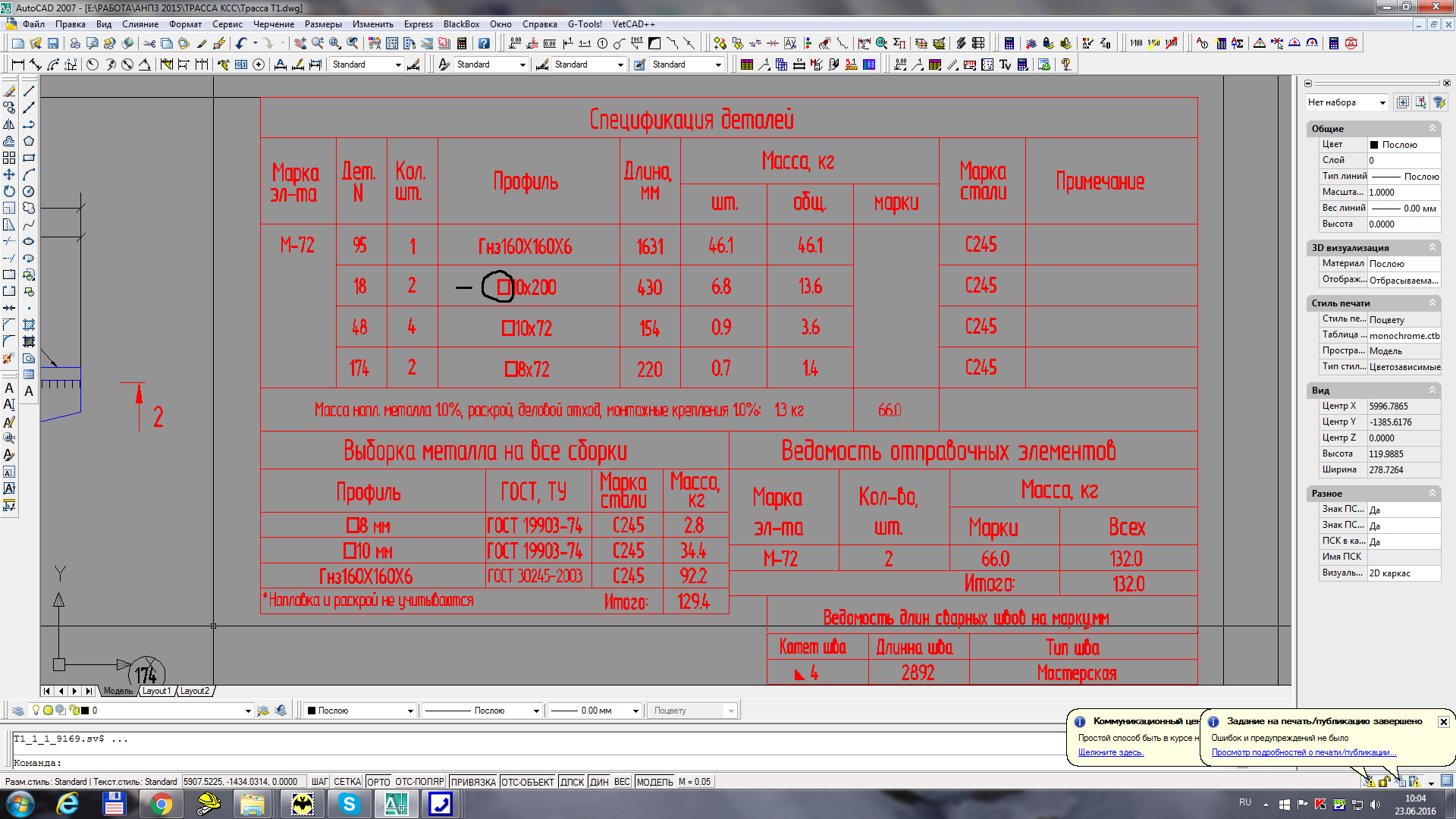Image resolution: width=1456 pixels, height=819 pixels.
Task: Select the Rotate modify tool
Action: click(x=9, y=191)
